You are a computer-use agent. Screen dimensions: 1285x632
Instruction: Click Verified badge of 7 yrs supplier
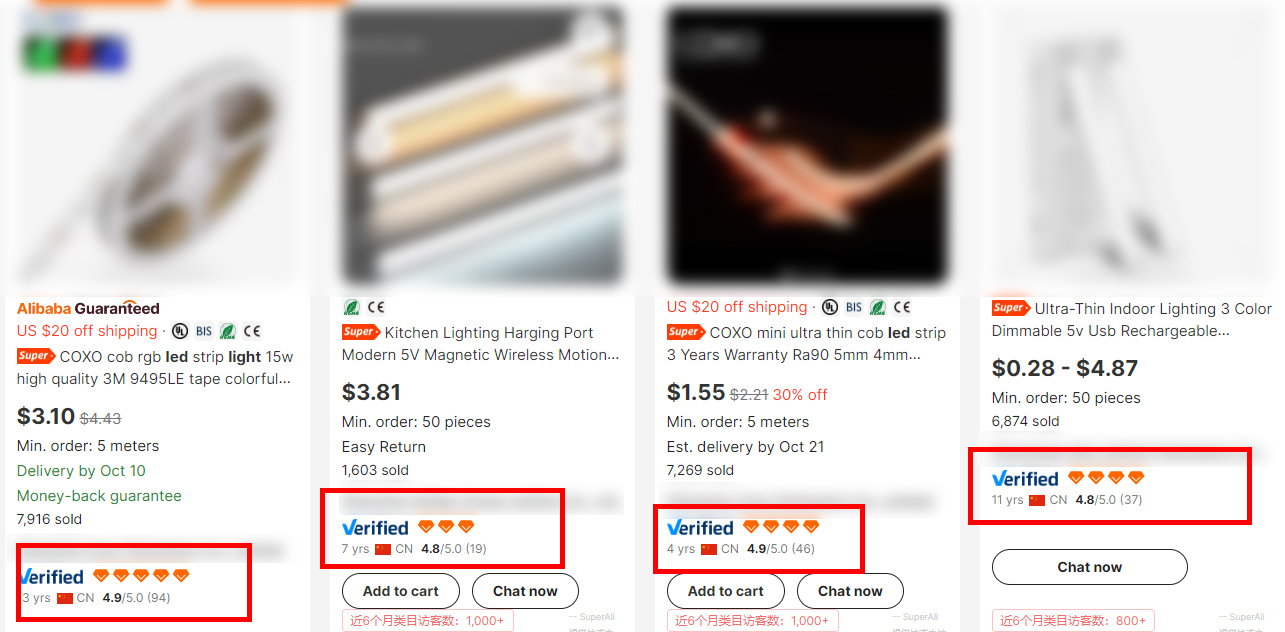coord(375,528)
